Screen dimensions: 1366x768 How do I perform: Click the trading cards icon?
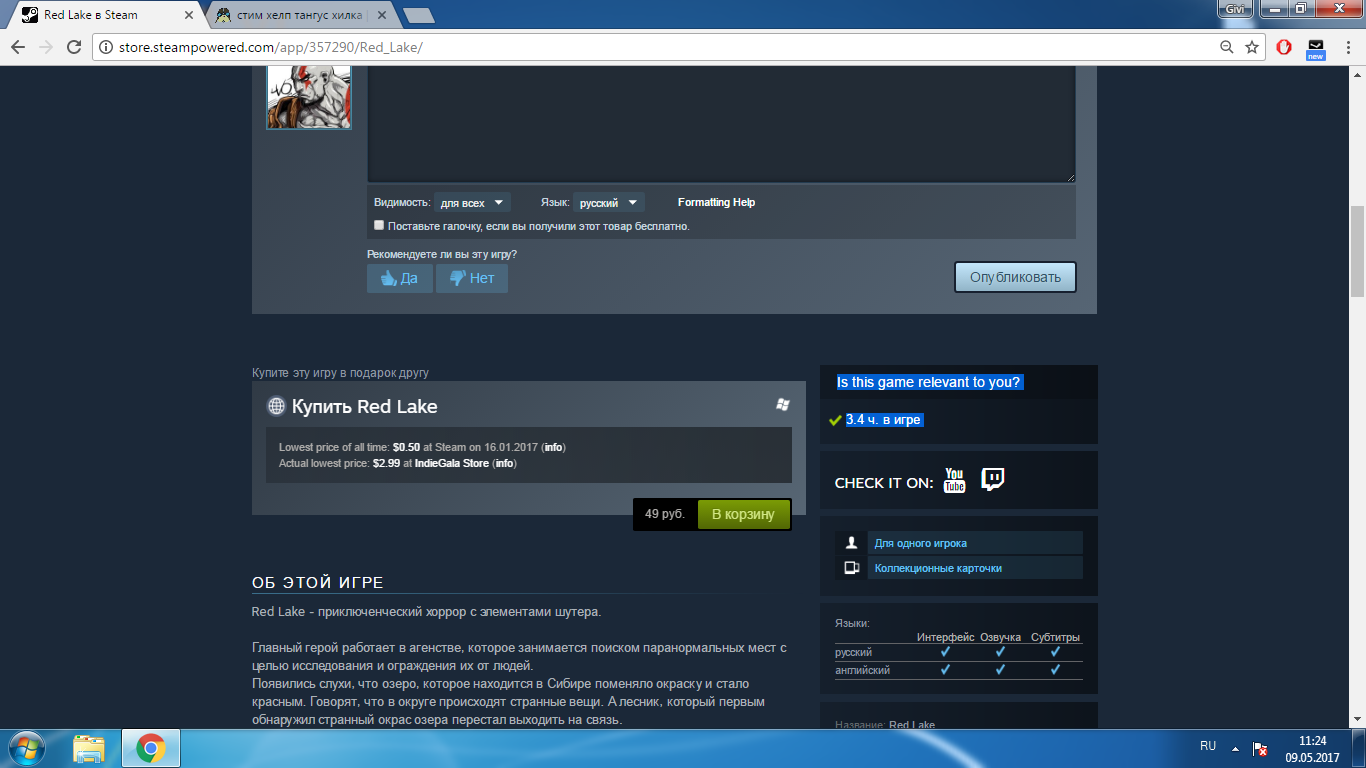point(852,568)
